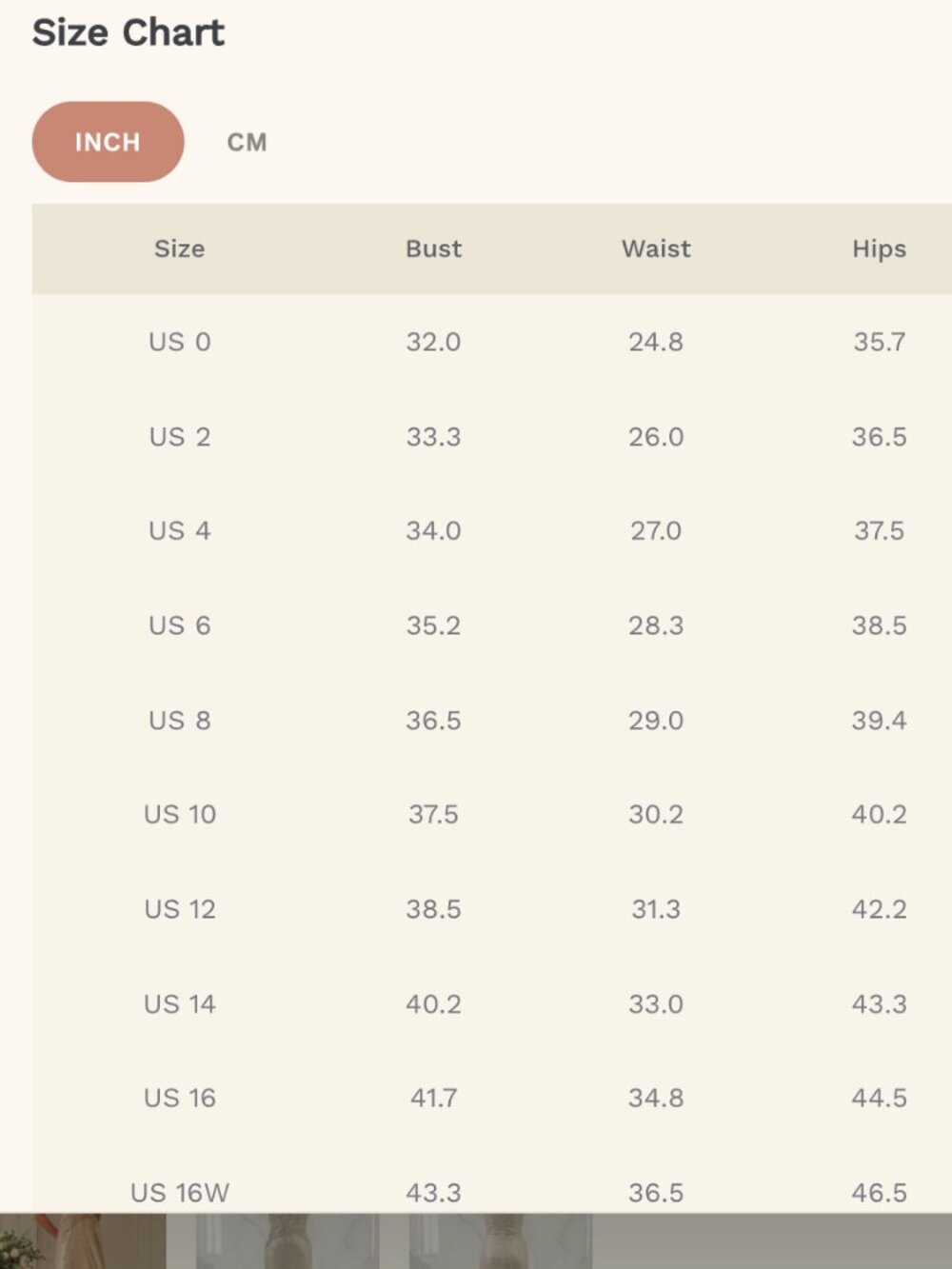Select the US 8 size row
Viewport: 952px width, 1269px height.
point(492,720)
